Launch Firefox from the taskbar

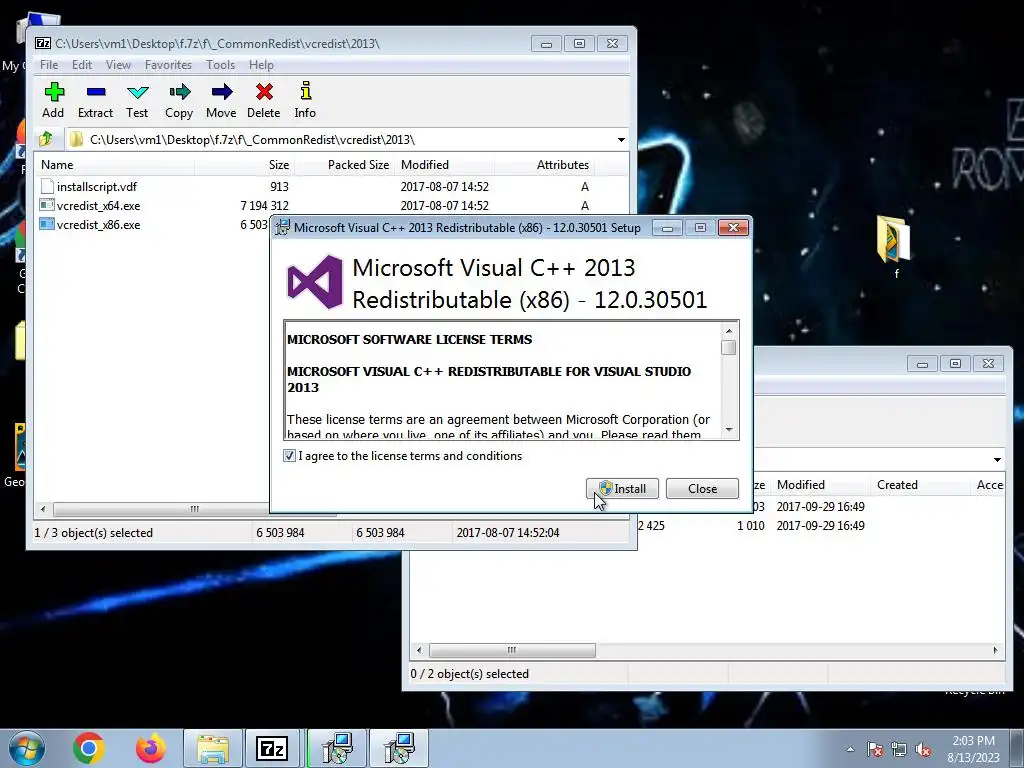[x=151, y=748]
